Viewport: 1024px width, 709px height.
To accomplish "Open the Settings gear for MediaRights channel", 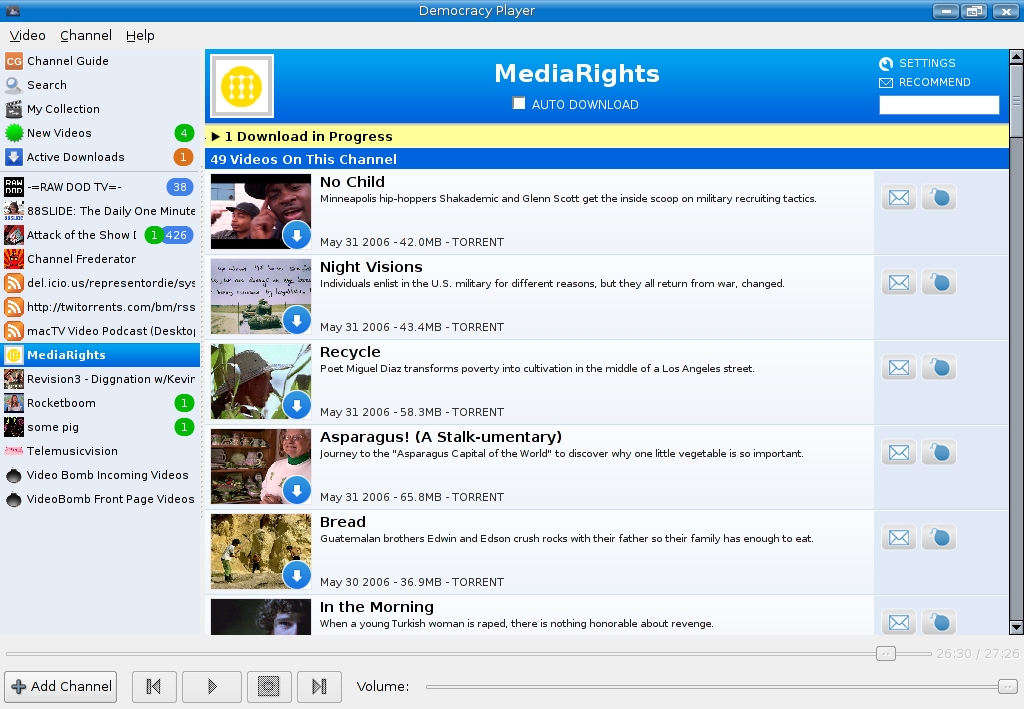I will [x=886, y=63].
